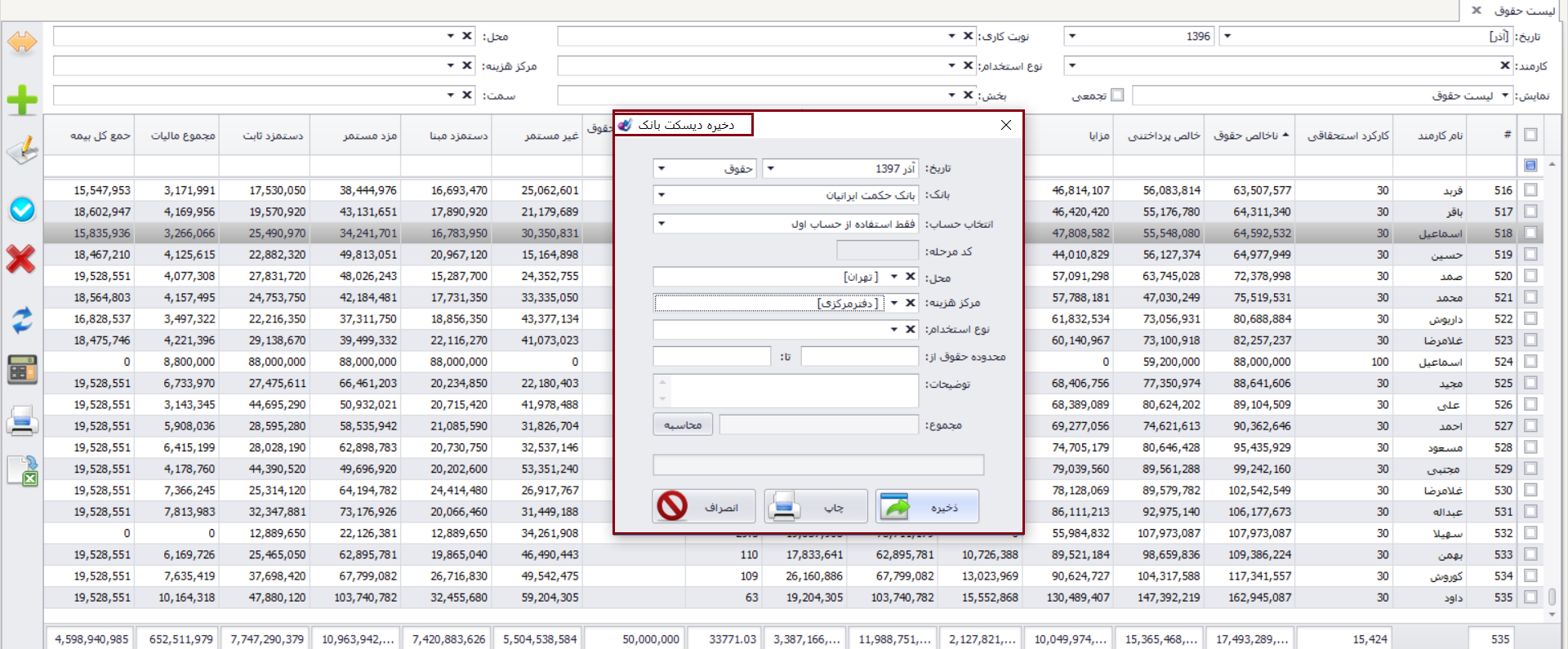Image resolution: width=1568 pixels, height=649 pixels.
Task: Clear the 'نوبت کاری' filter X
Action: pyautogui.click(x=968, y=36)
